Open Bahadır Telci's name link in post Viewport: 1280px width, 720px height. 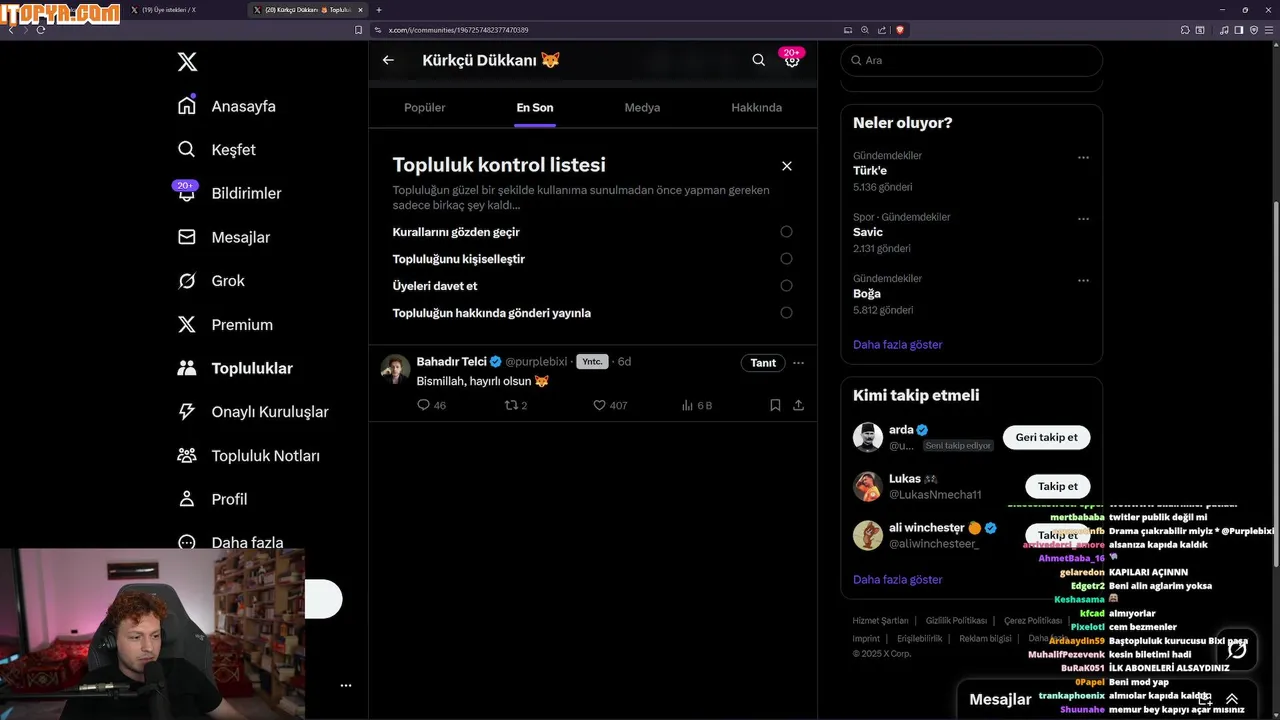[451, 361]
